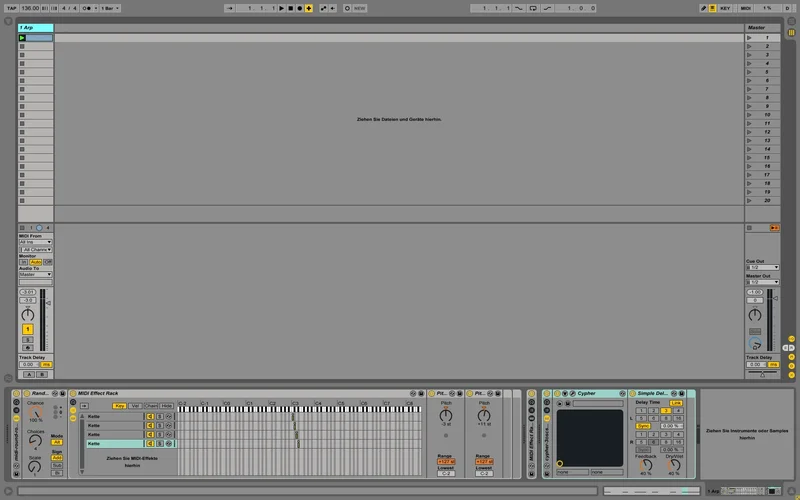Toggle the yellow track activator button 1
800x500 pixels.
click(28, 329)
